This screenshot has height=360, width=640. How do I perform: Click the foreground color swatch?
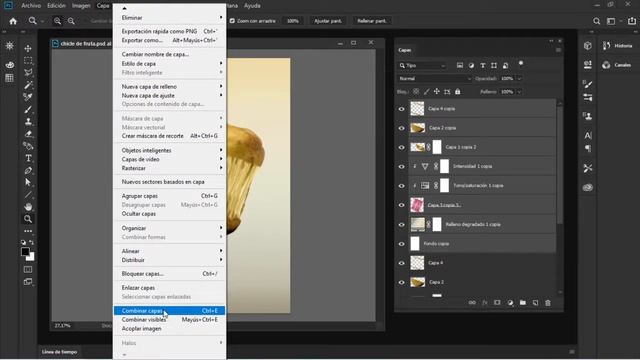(x=25, y=251)
